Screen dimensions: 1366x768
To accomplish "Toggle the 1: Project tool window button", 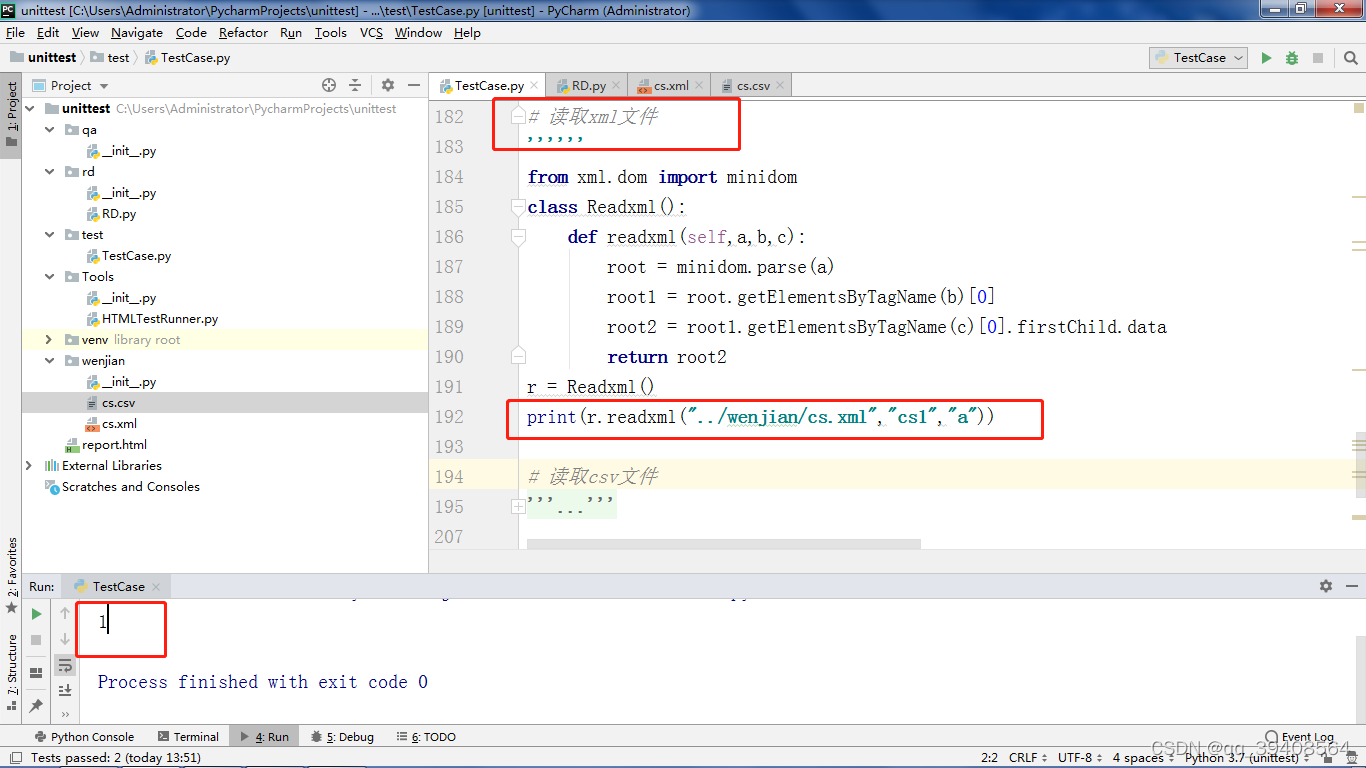I will [x=11, y=114].
